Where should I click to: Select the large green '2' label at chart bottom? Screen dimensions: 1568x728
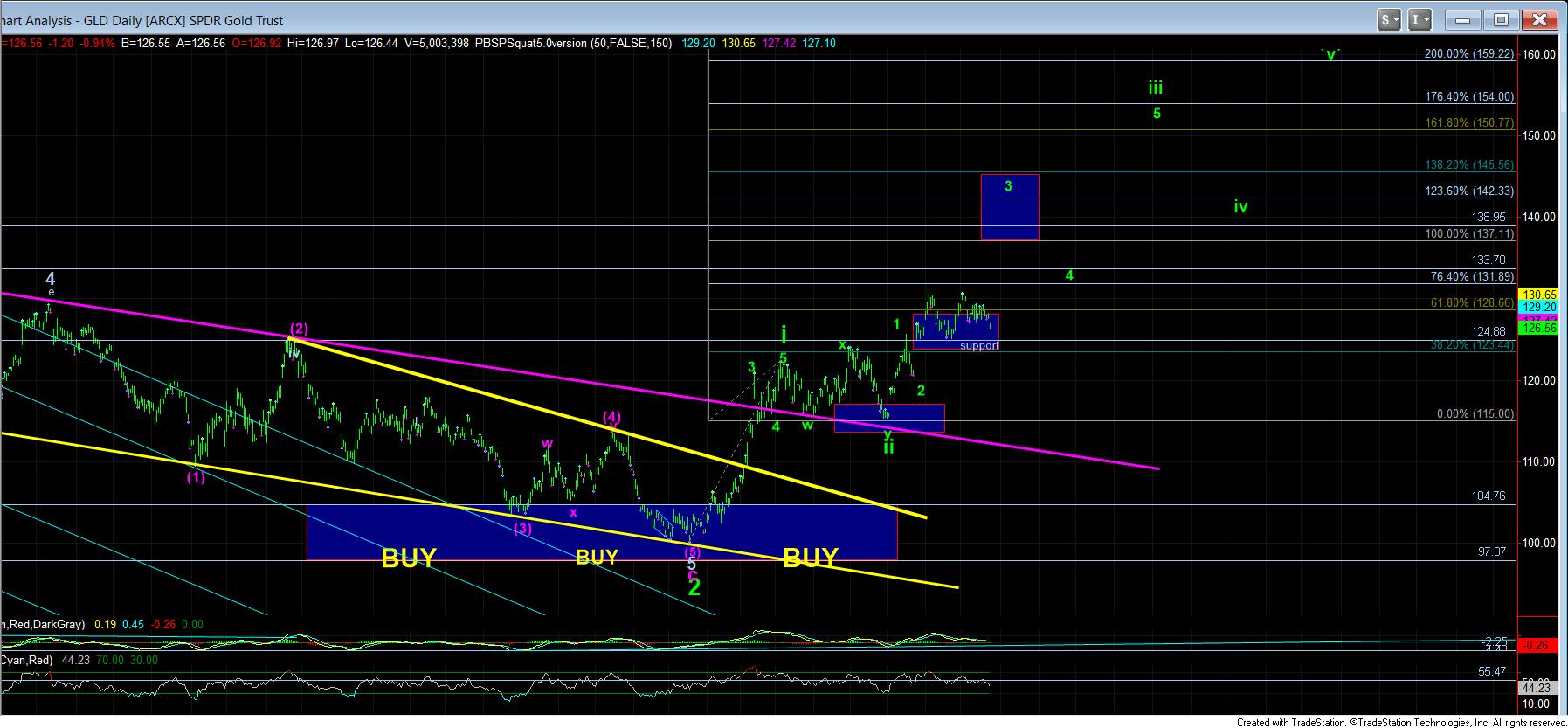tap(694, 587)
